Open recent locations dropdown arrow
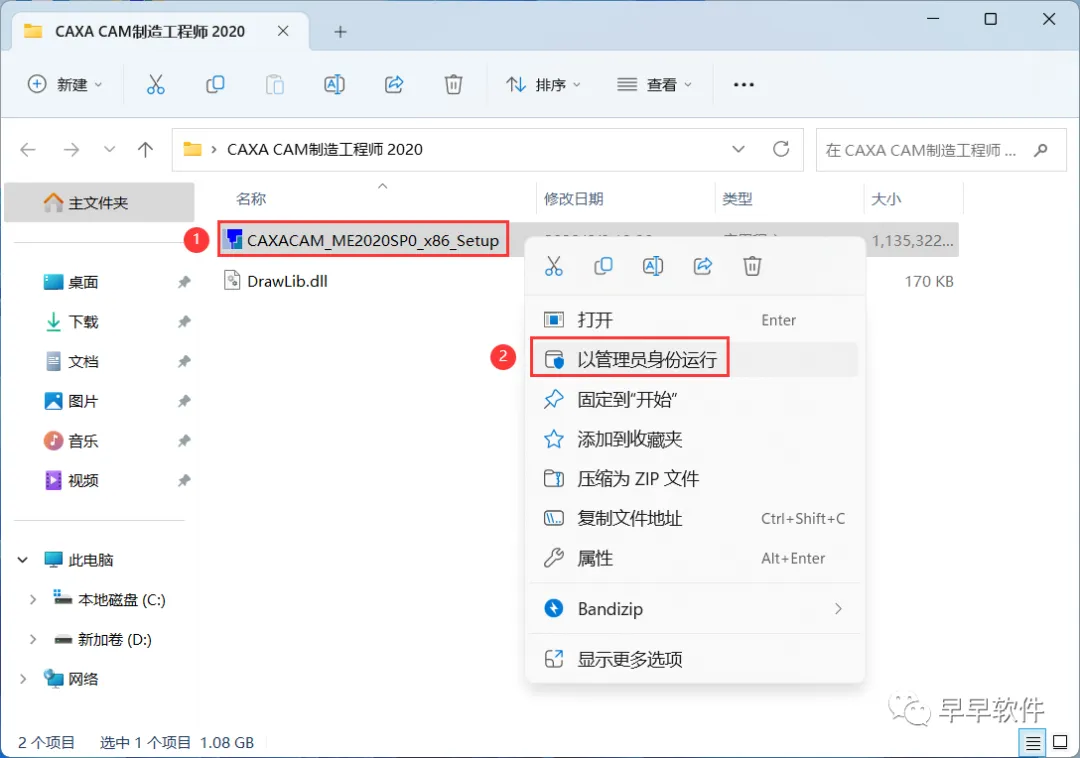Image resolution: width=1080 pixels, height=758 pixels. coord(109,149)
